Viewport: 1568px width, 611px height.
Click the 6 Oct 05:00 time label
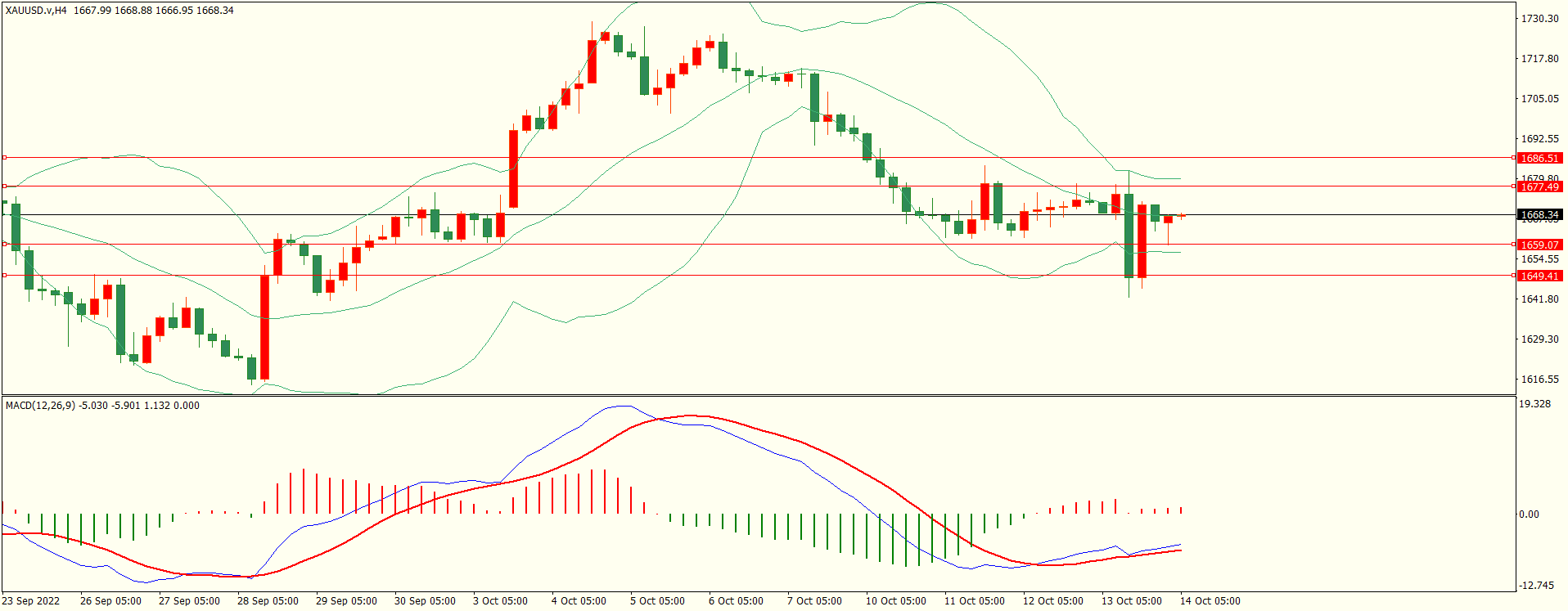[736, 600]
